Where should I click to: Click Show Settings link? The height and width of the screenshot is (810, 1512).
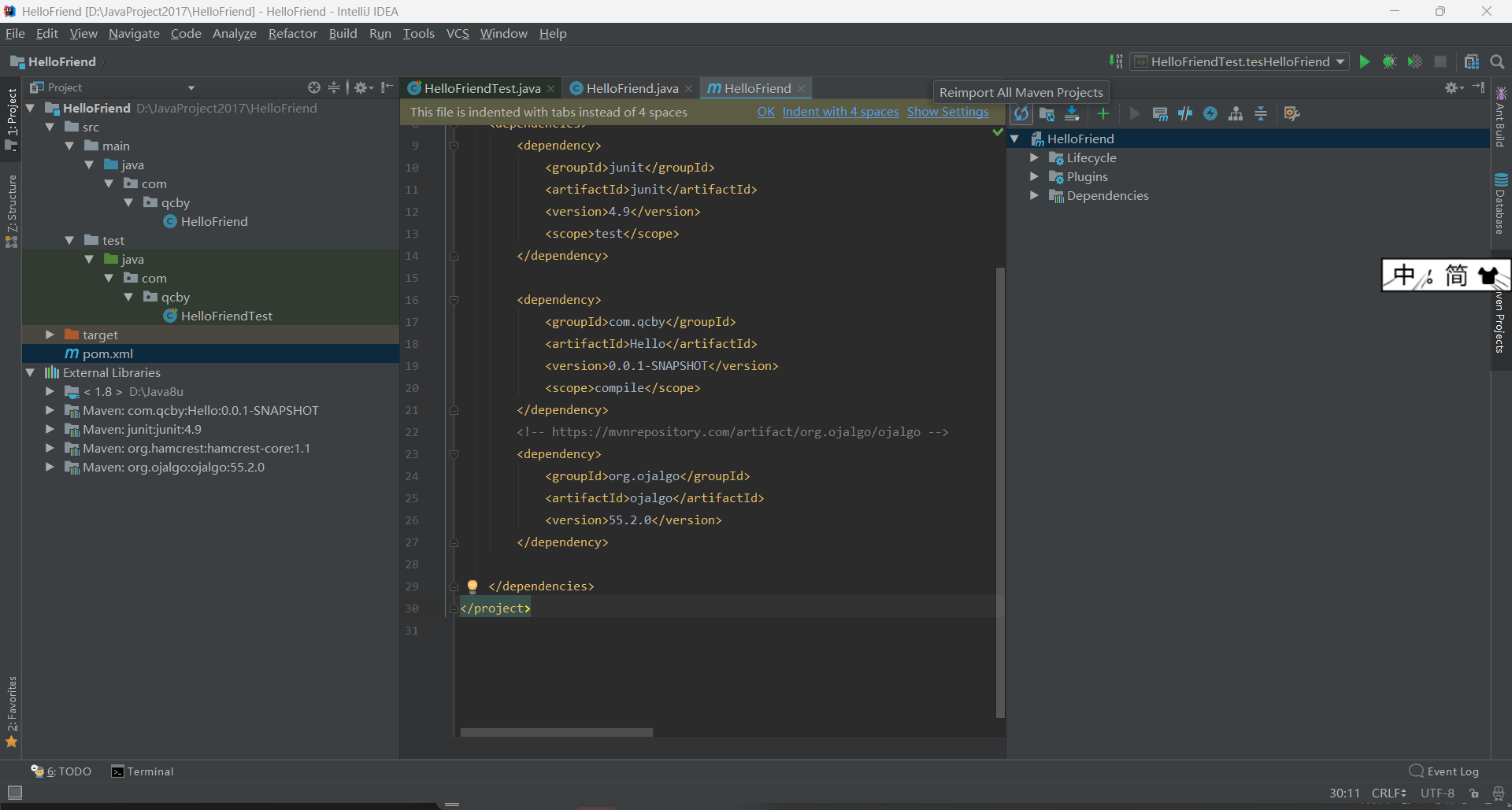pyautogui.click(x=947, y=112)
